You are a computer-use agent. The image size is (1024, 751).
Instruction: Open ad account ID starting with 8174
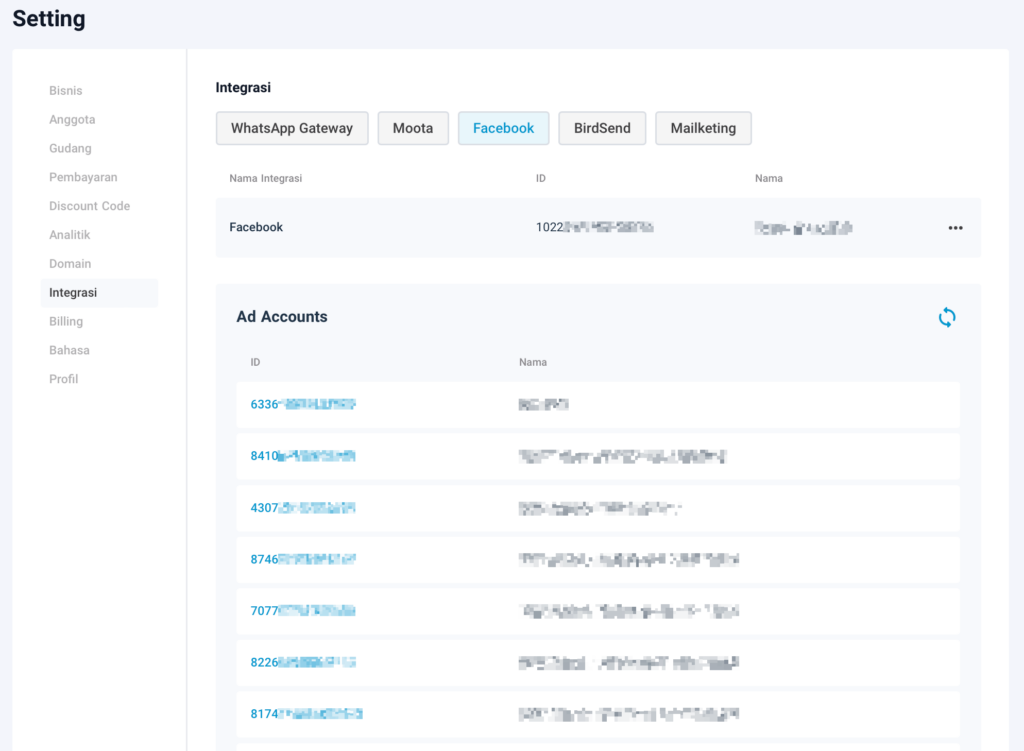[x=306, y=714]
